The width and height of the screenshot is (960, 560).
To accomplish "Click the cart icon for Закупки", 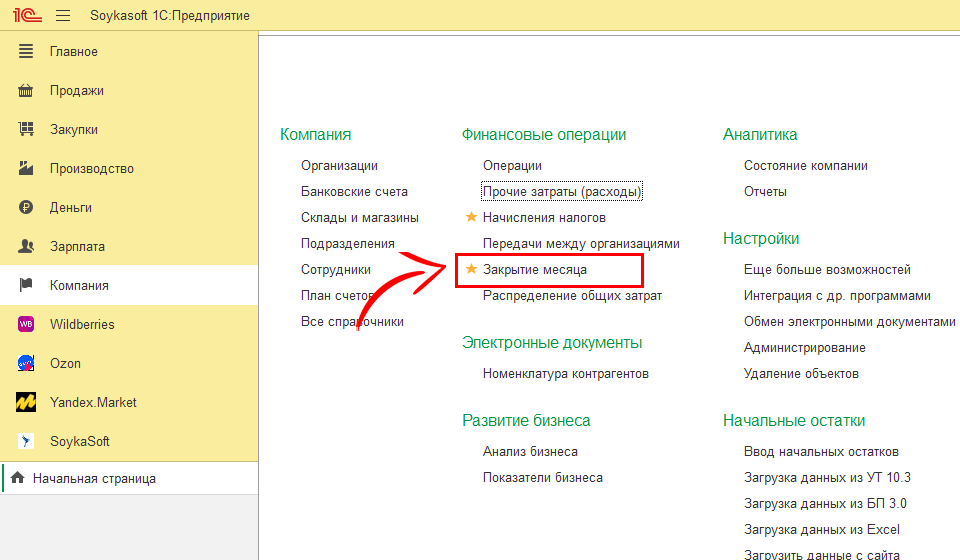I will pyautogui.click(x=27, y=130).
